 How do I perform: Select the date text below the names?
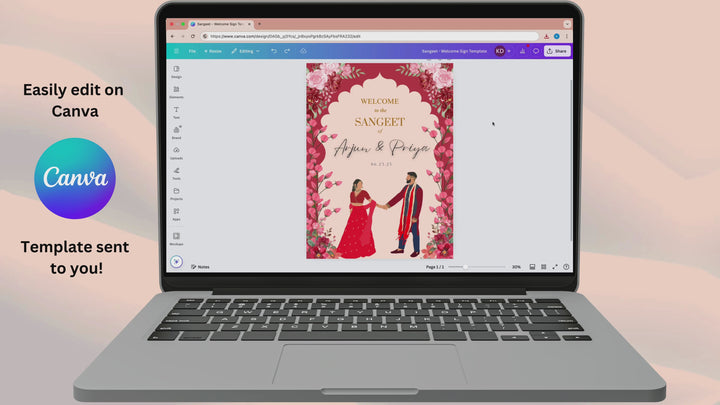click(381, 164)
